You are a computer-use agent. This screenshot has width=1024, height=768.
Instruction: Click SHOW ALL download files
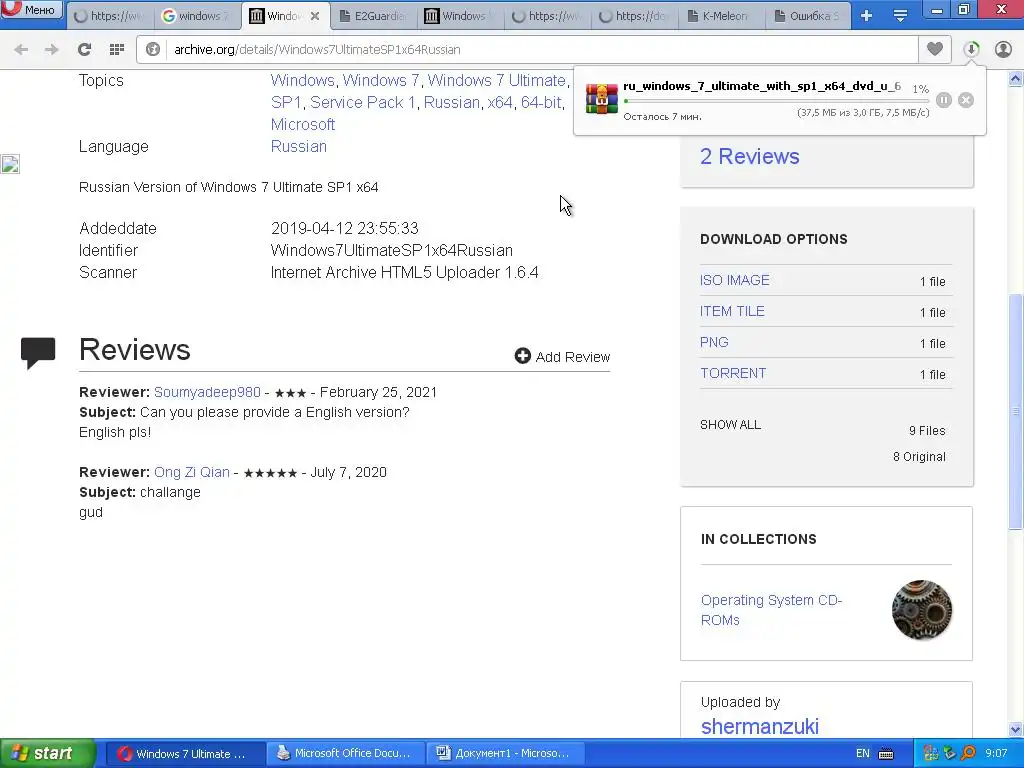click(730, 424)
